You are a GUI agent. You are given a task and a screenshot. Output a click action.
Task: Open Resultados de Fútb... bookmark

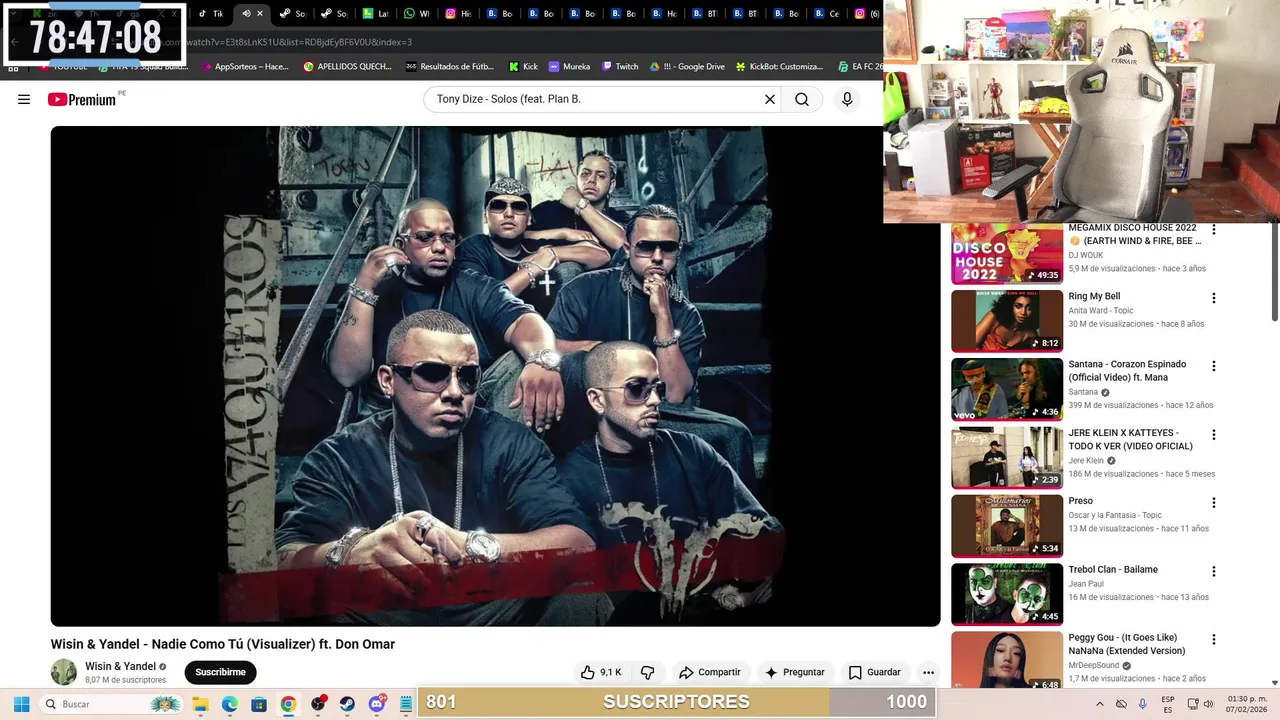pos(450,66)
